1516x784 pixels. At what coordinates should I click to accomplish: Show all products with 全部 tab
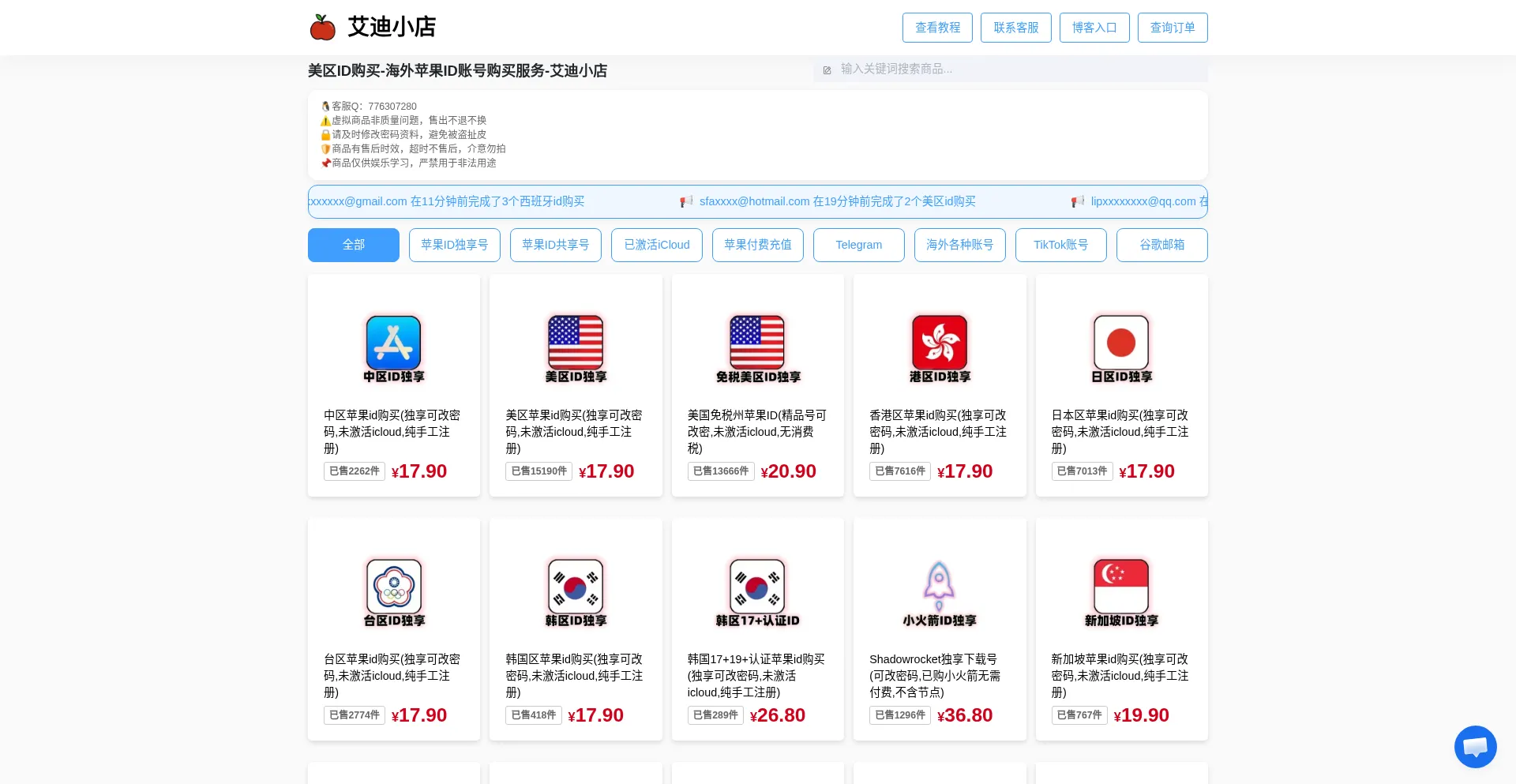tap(354, 245)
